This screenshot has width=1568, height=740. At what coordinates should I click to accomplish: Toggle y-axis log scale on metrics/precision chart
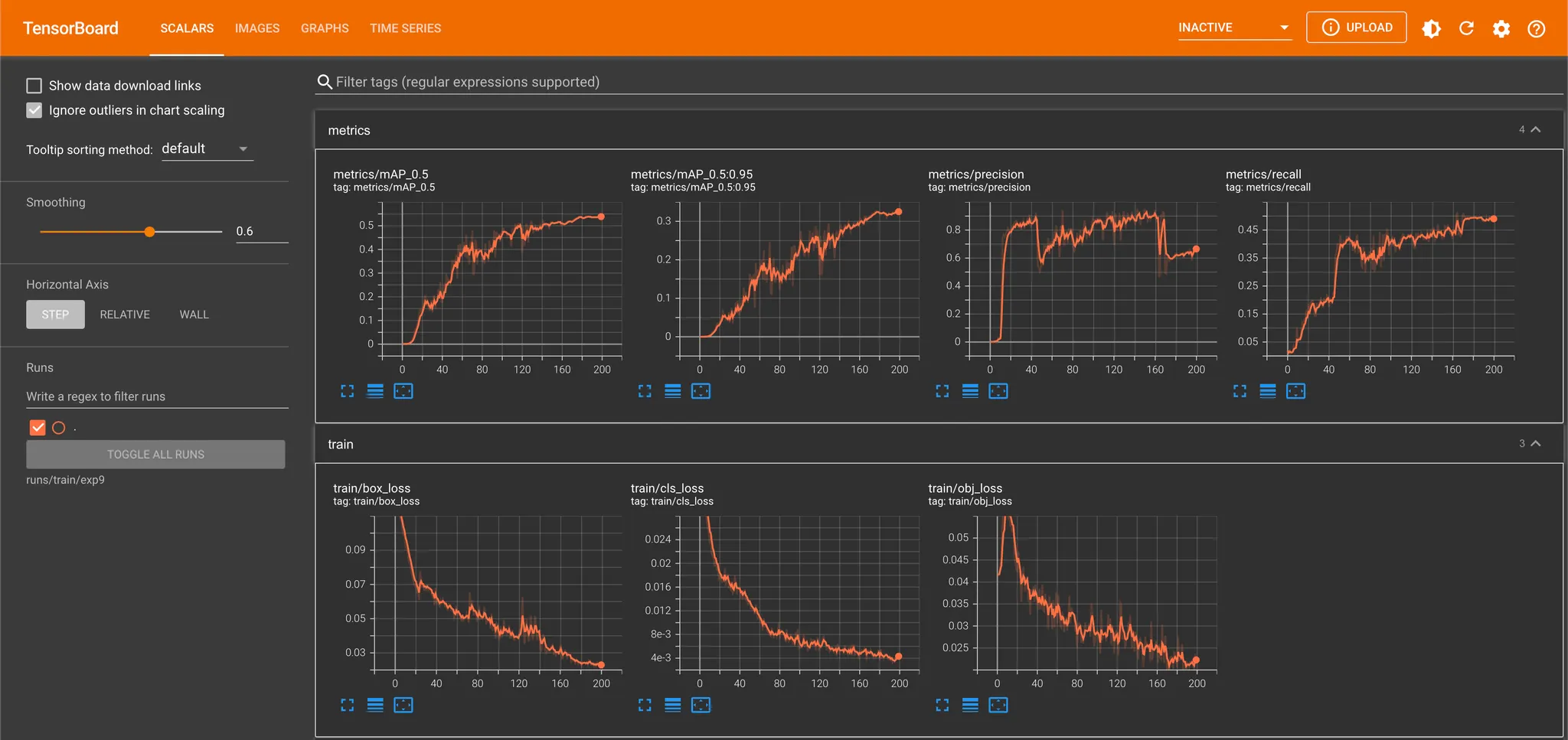[970, 391]
